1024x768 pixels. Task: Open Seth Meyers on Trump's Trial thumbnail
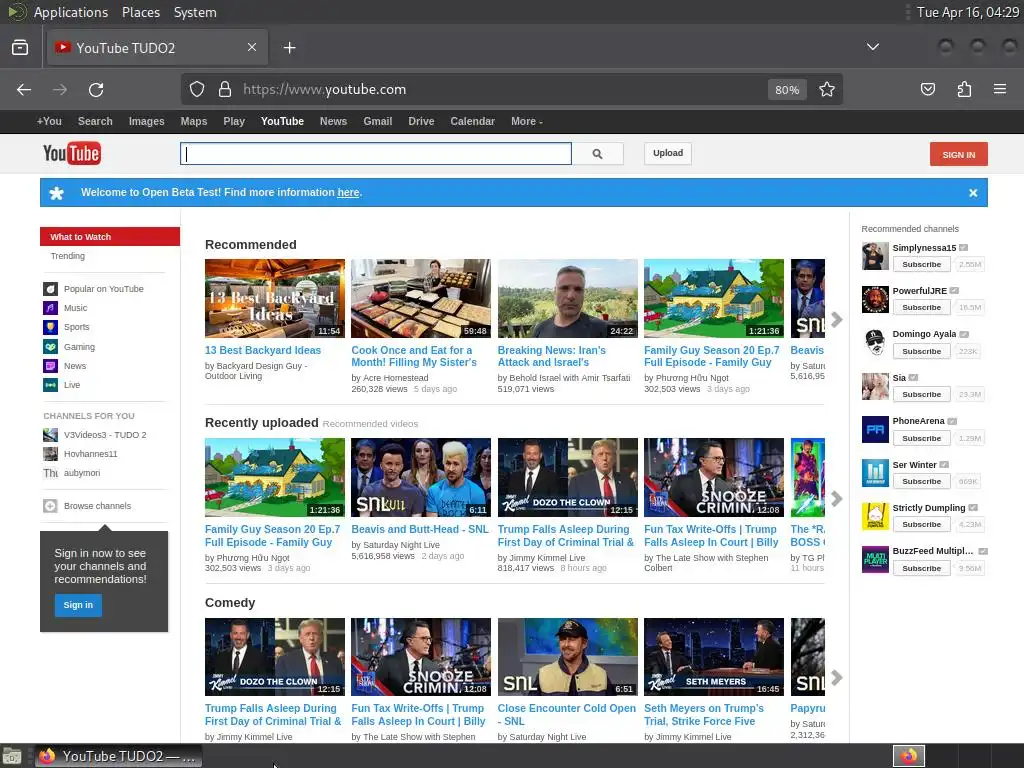714,657
